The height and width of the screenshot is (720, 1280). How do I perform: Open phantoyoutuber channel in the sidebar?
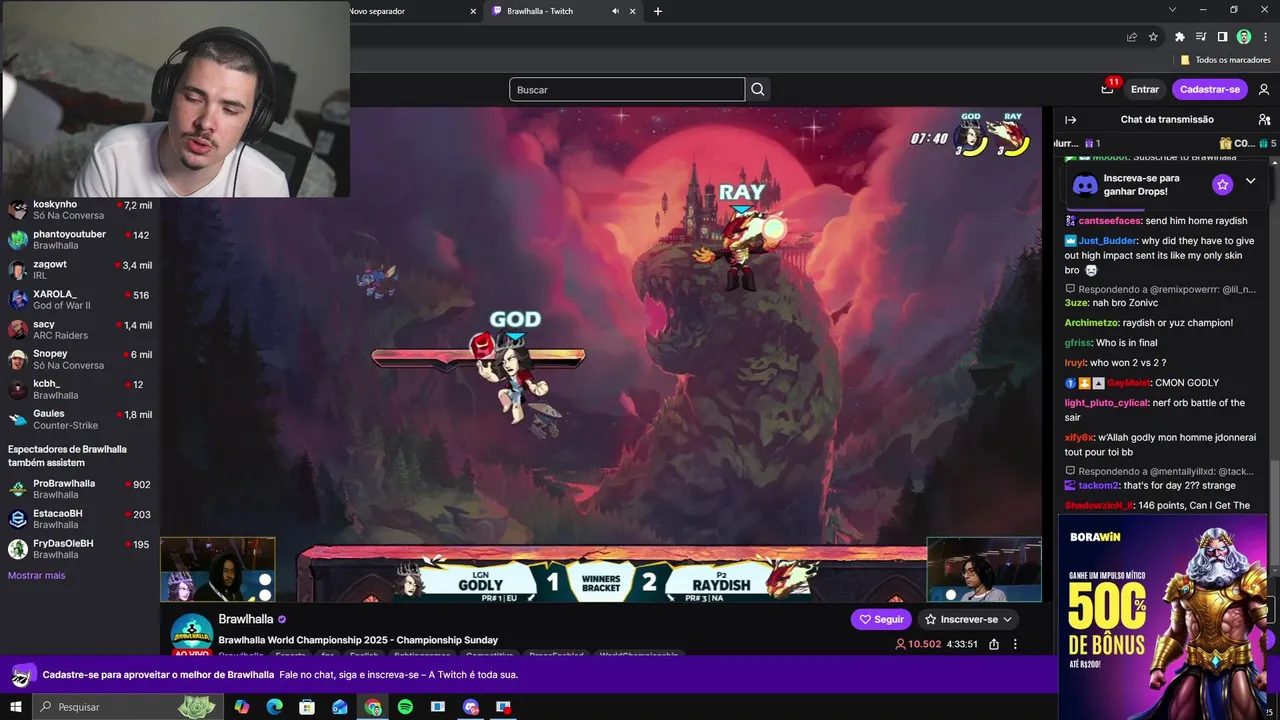pos(80,240)
